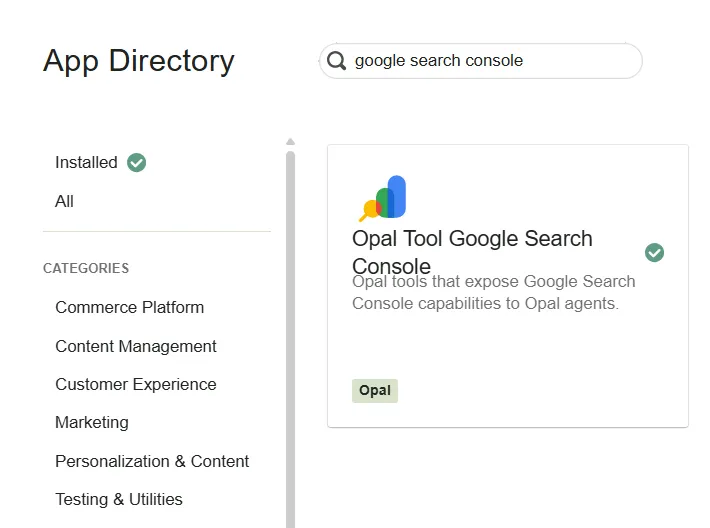The image size is (710, 528).
Task: Choose the Marketing category
Action: pos(92,422)
